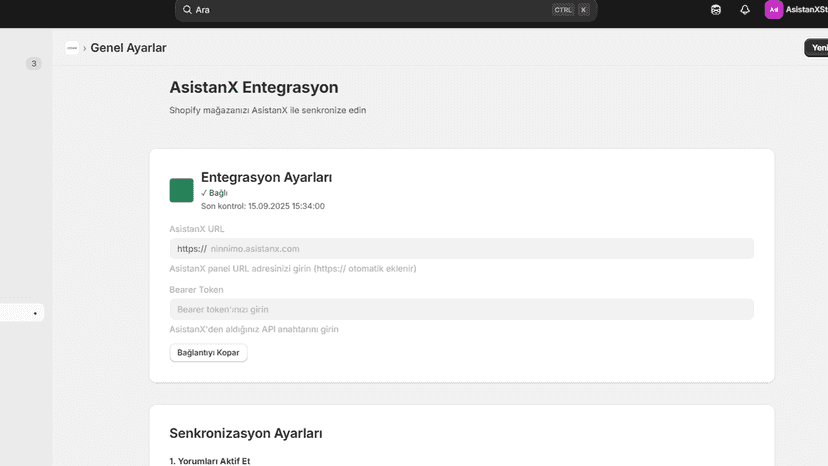Focus the Bearer Token input
The height and width of the screenshot is (466, 828).
(461, 309)
